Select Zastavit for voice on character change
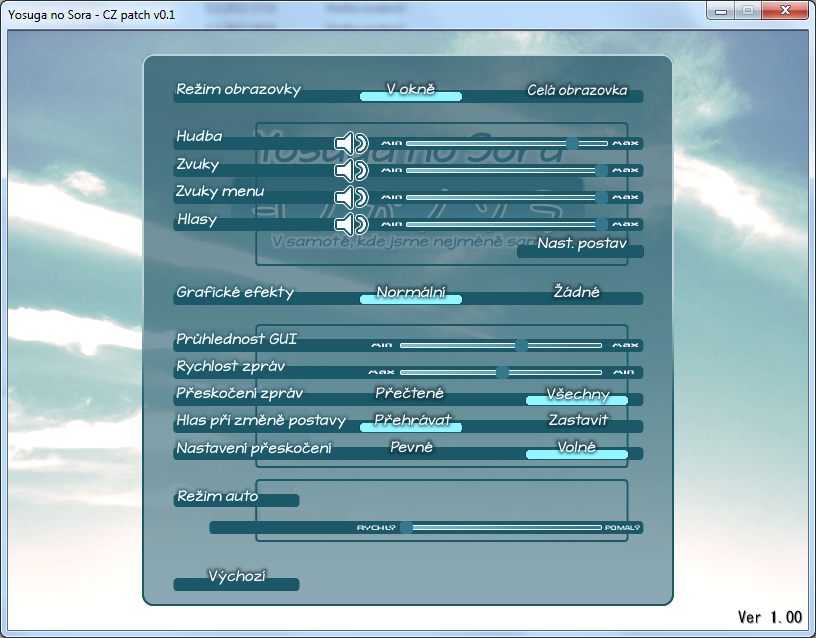Viewport: 816px width, 638px height. pyautogui.click(x=577, y=422)
